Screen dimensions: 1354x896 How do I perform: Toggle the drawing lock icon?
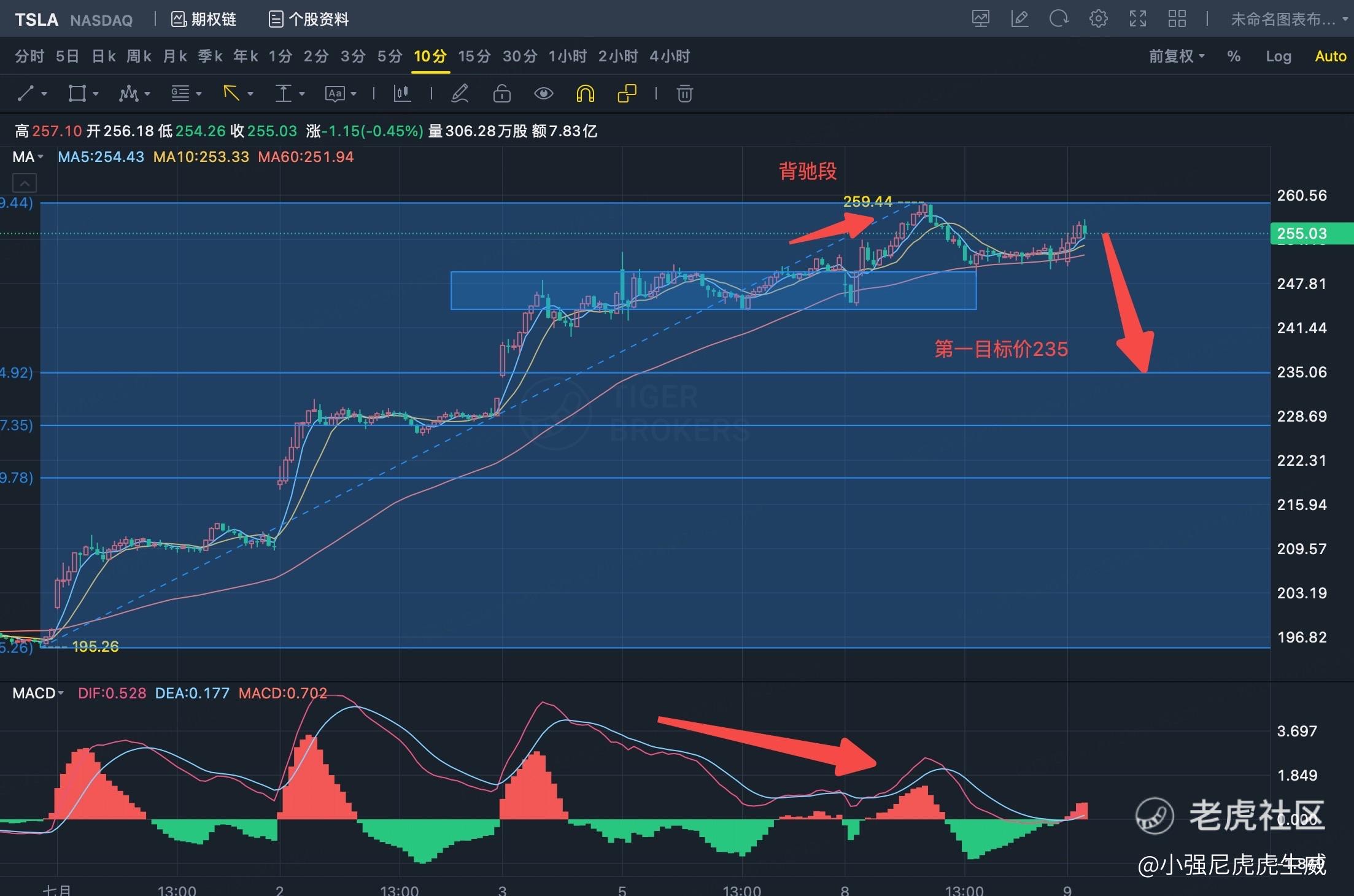[x=501, y=94]
